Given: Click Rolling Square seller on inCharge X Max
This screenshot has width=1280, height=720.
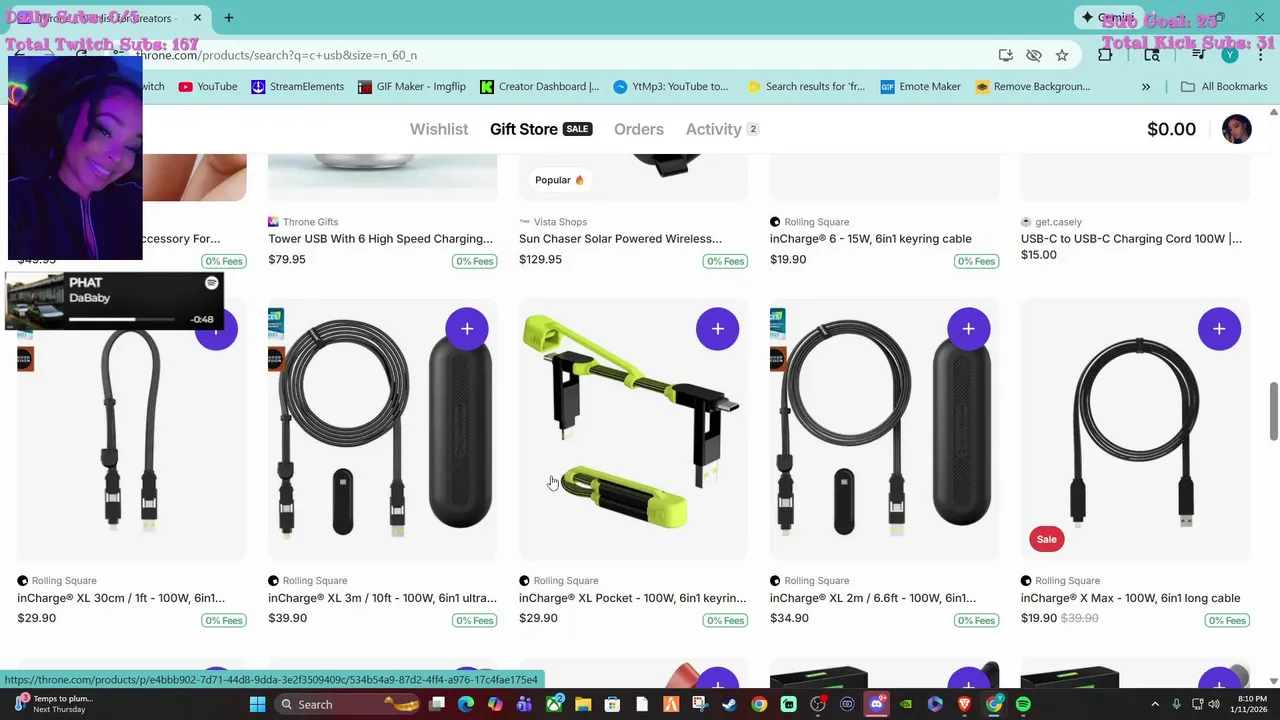Looking at the screenshot, I should click(x=1067, y=581).
